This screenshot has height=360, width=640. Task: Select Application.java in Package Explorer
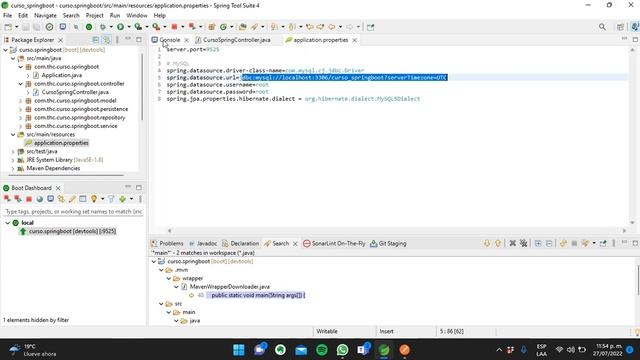pos(62,75)
